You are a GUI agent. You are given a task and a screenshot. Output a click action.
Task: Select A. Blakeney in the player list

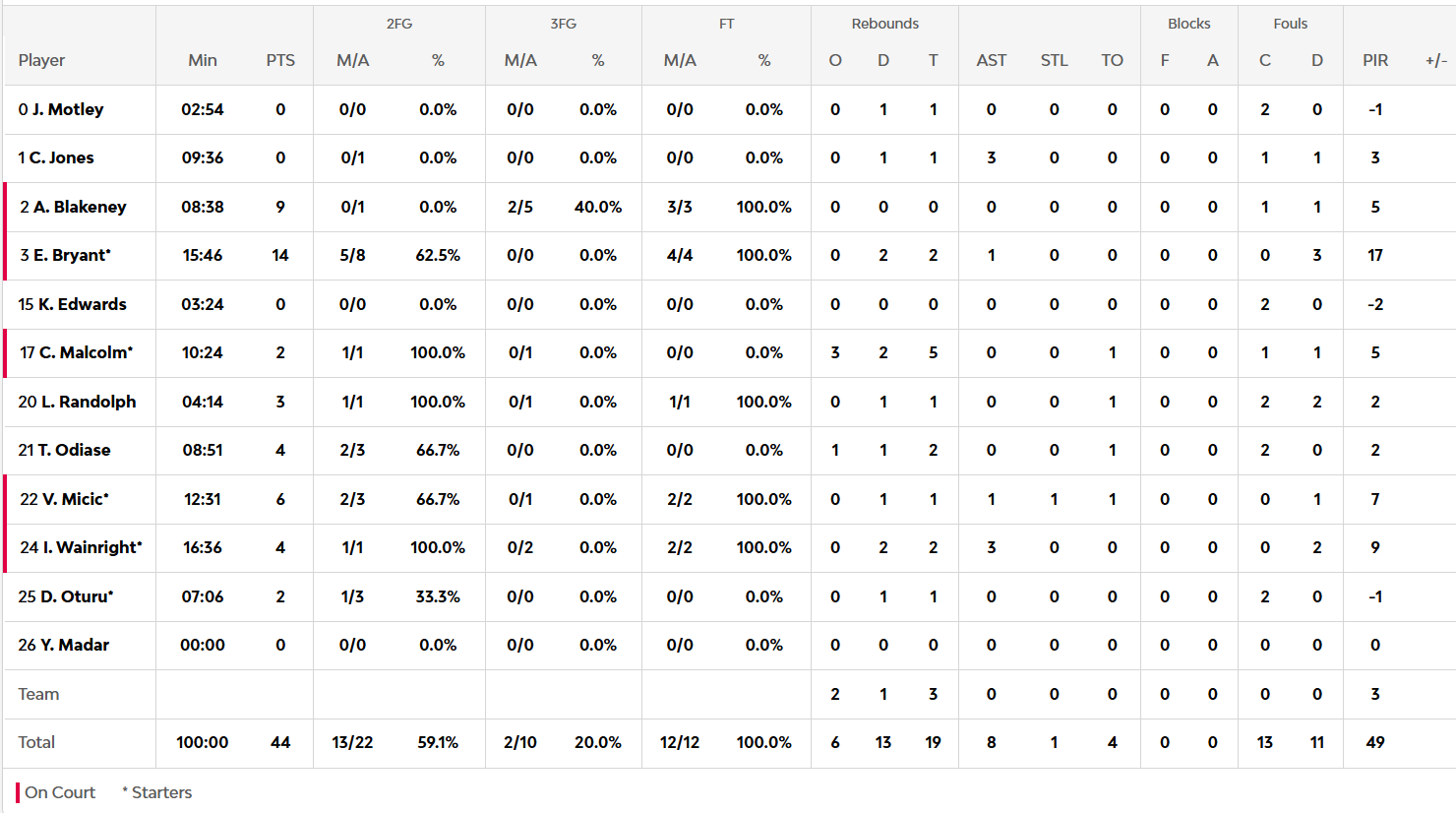[x=80, y=207]
